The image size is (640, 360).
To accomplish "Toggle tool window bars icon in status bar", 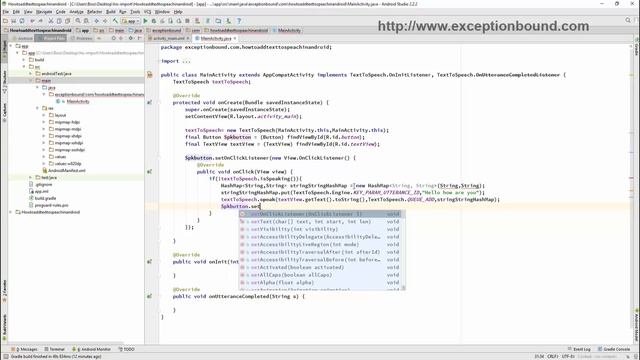I will [x=6, y=356].
